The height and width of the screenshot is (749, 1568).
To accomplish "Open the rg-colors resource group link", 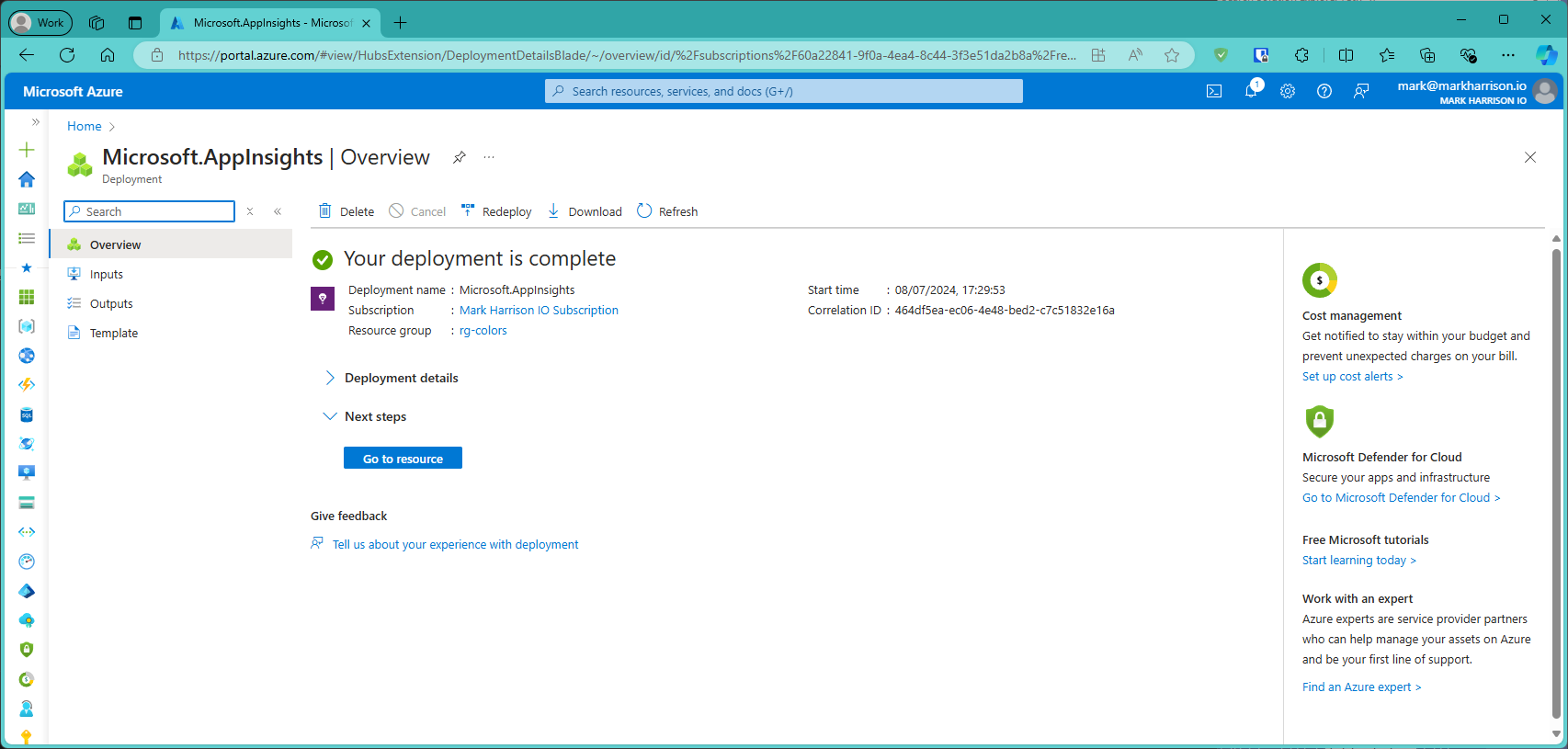I will (x=483, y=331).
